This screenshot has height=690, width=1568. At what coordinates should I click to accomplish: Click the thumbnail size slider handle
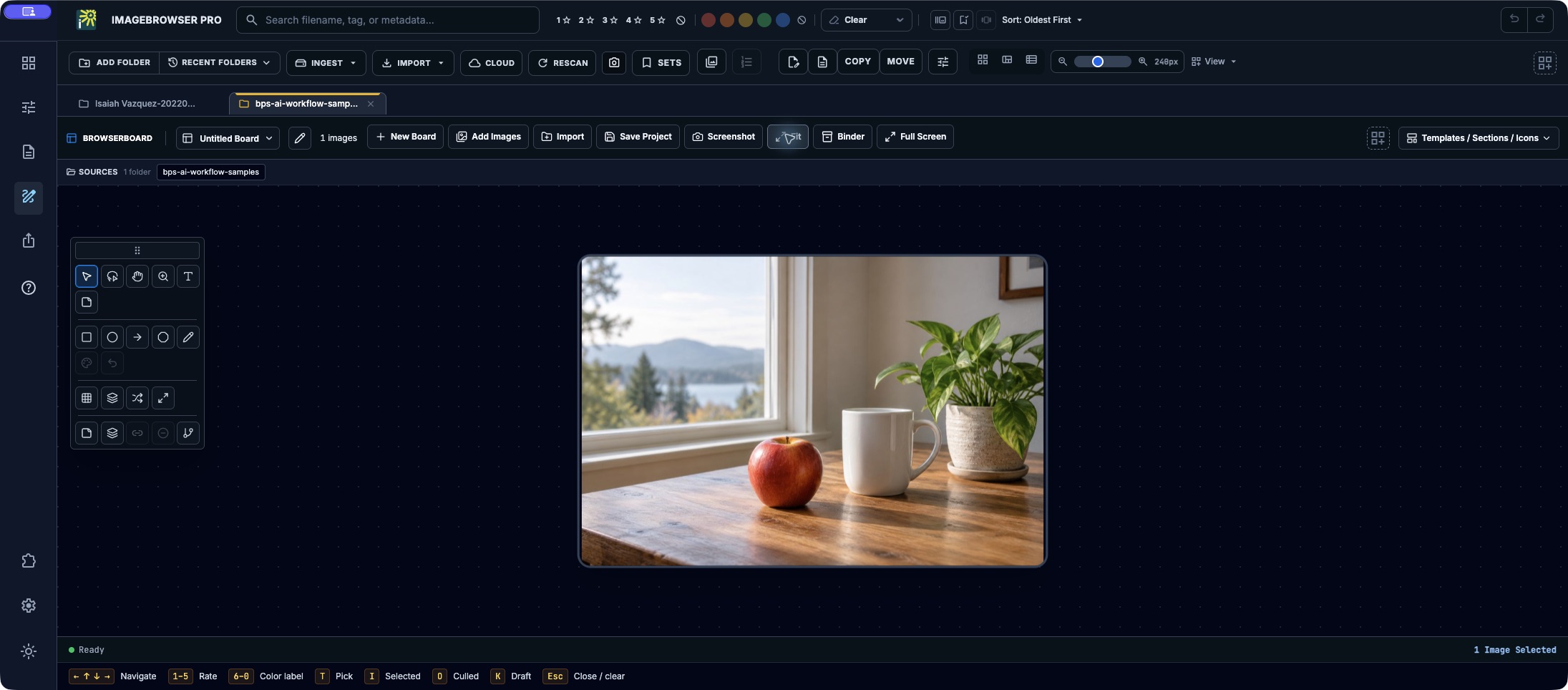coord(1097,62)
